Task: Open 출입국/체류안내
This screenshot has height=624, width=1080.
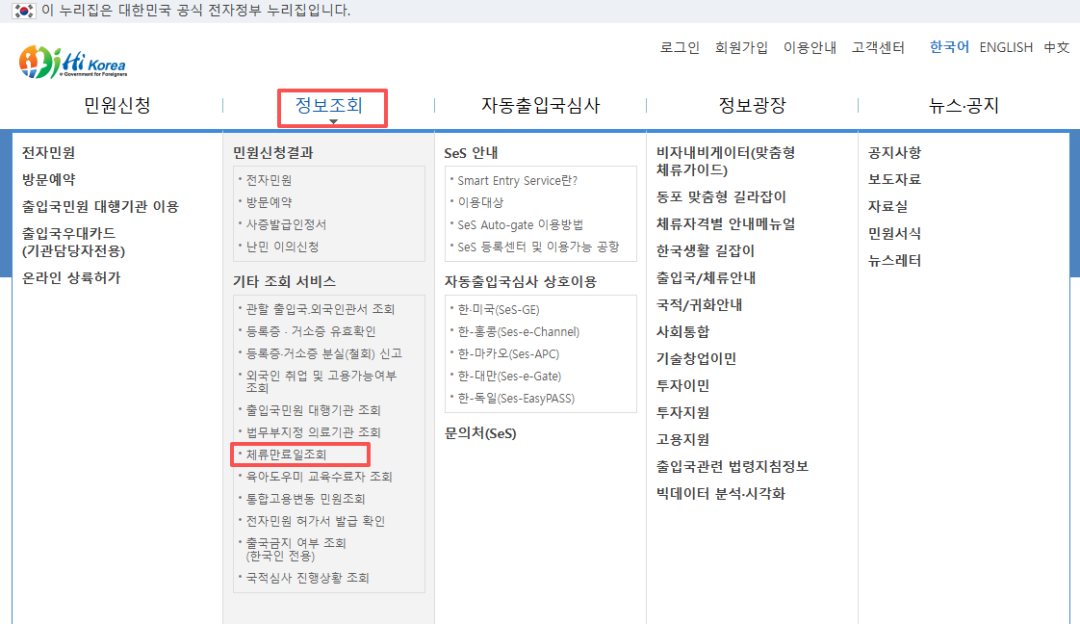Action: point(706,278)
